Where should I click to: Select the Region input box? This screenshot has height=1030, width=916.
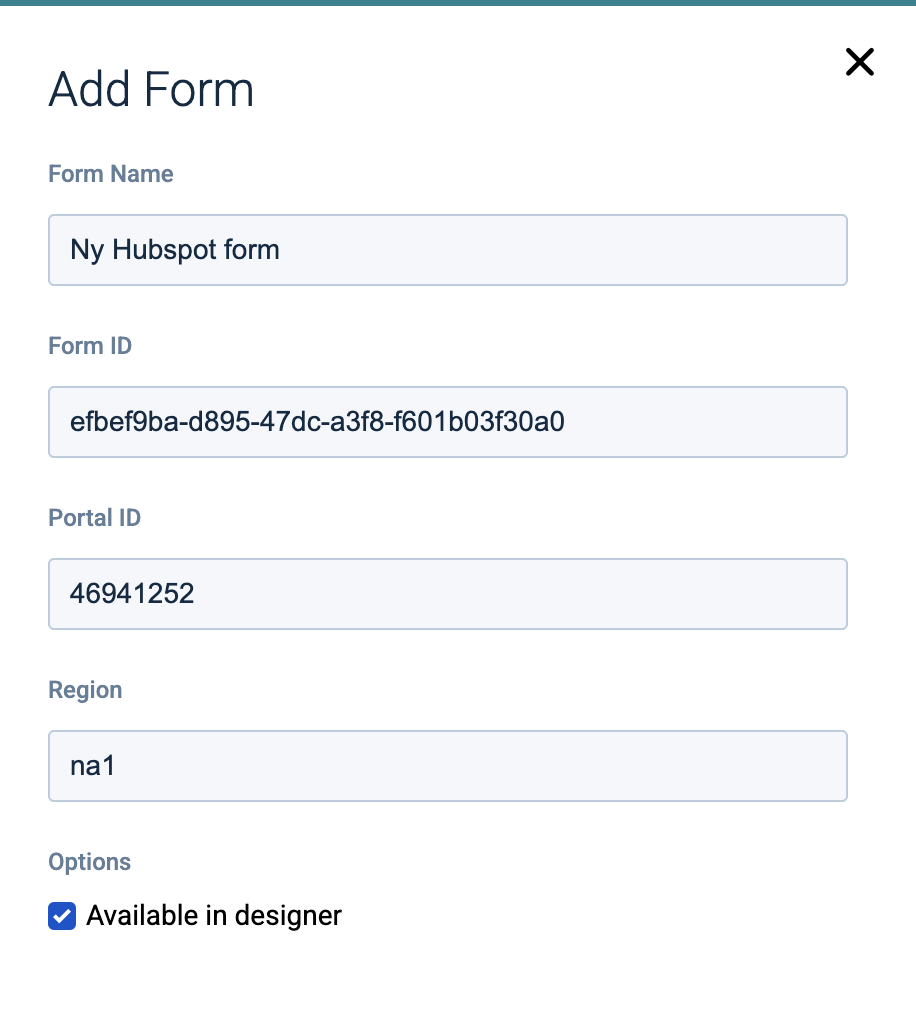click(447, 766)
